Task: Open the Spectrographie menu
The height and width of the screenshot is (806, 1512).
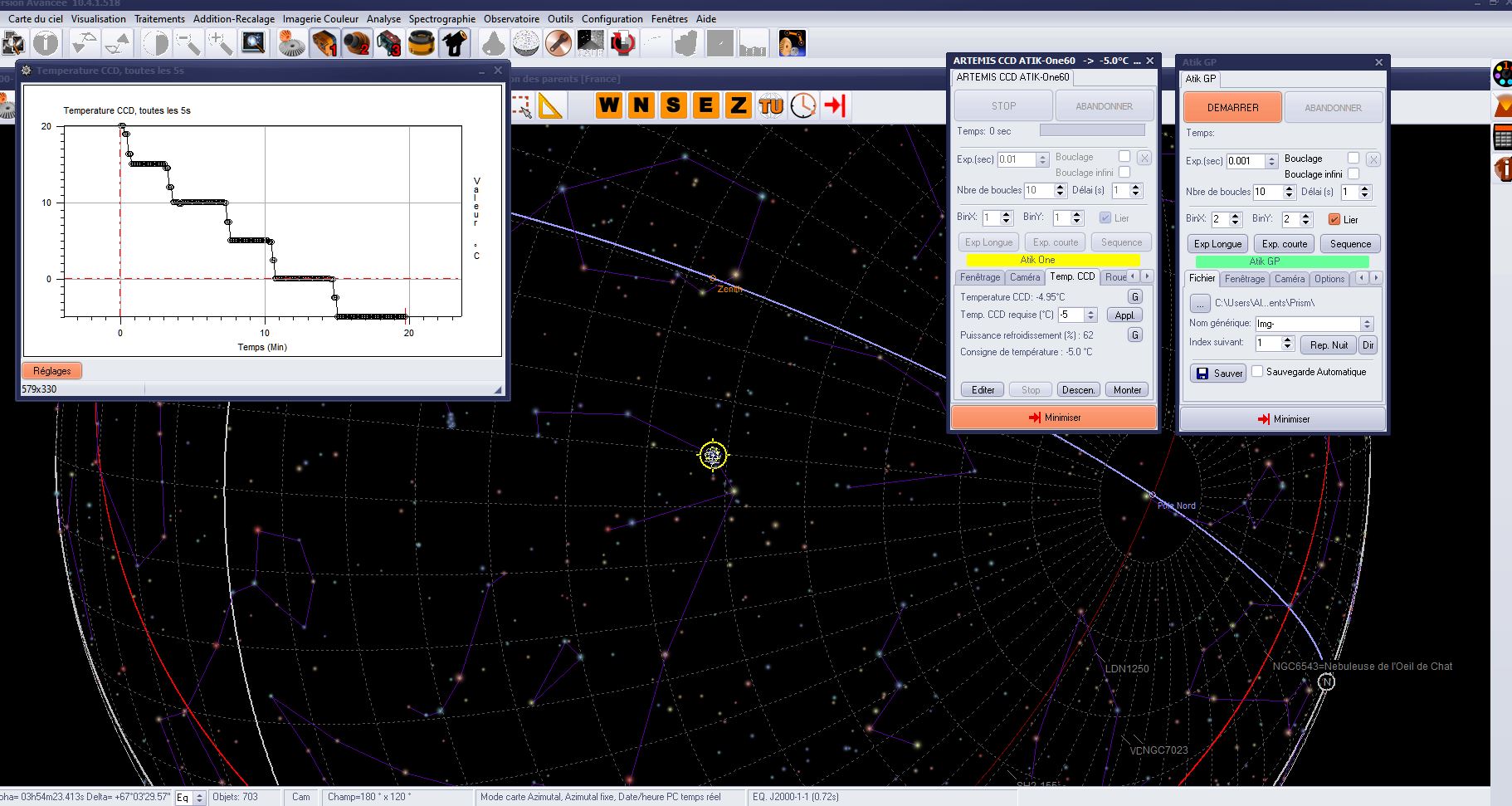Action: click(x=441, y=18)
